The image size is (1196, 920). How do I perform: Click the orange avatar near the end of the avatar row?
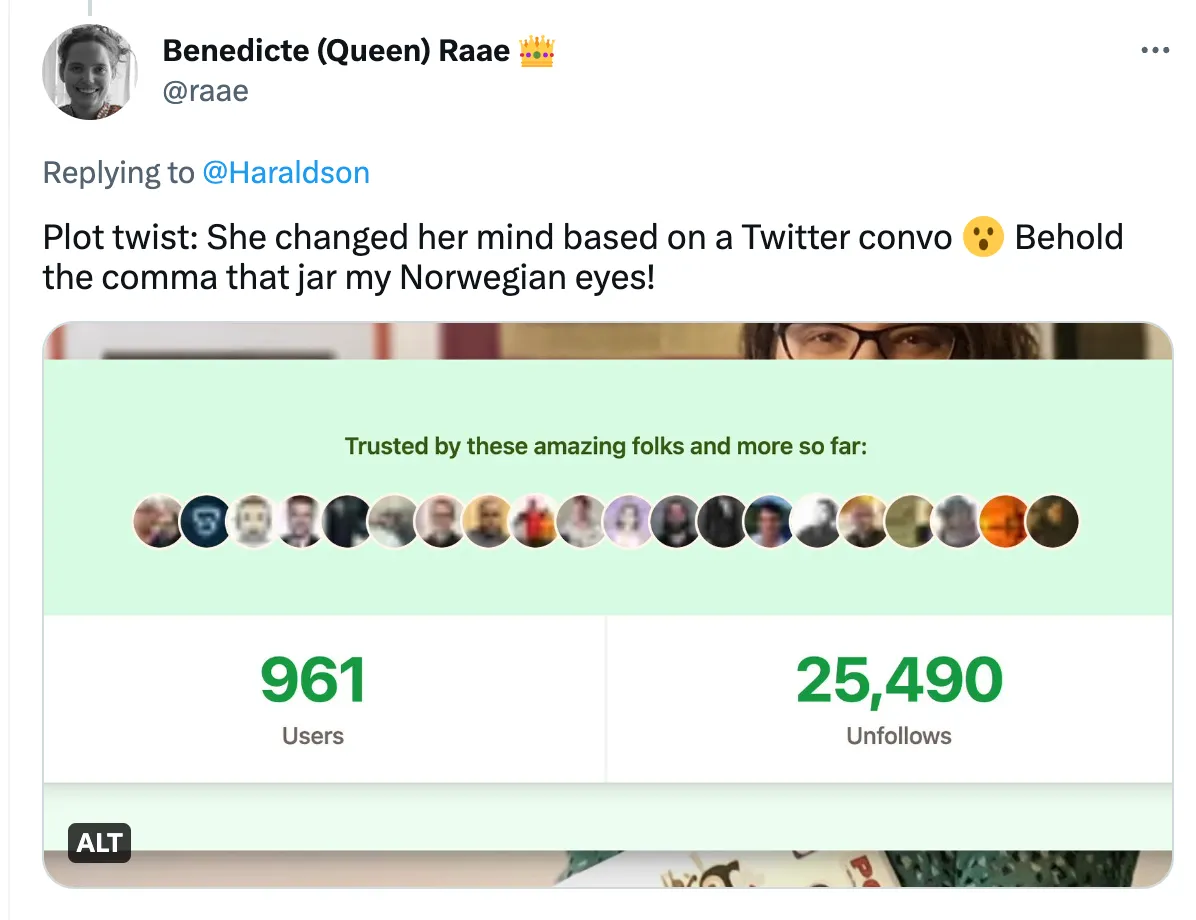click(x=1006, y=521)
